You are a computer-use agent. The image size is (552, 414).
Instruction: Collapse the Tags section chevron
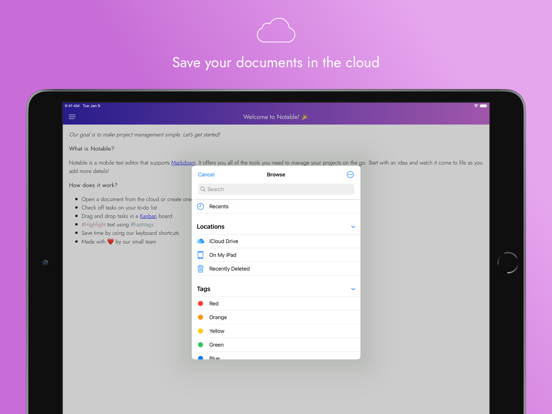[x=353, y=289]
